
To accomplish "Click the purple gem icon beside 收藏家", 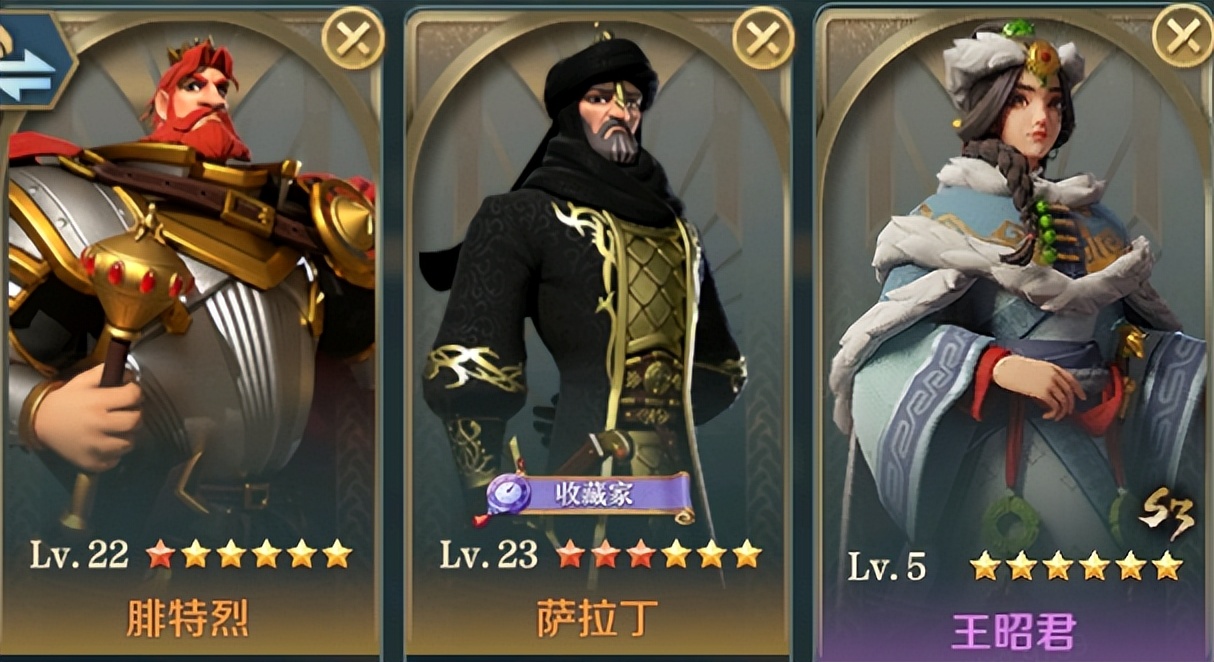I will [509, 495].
